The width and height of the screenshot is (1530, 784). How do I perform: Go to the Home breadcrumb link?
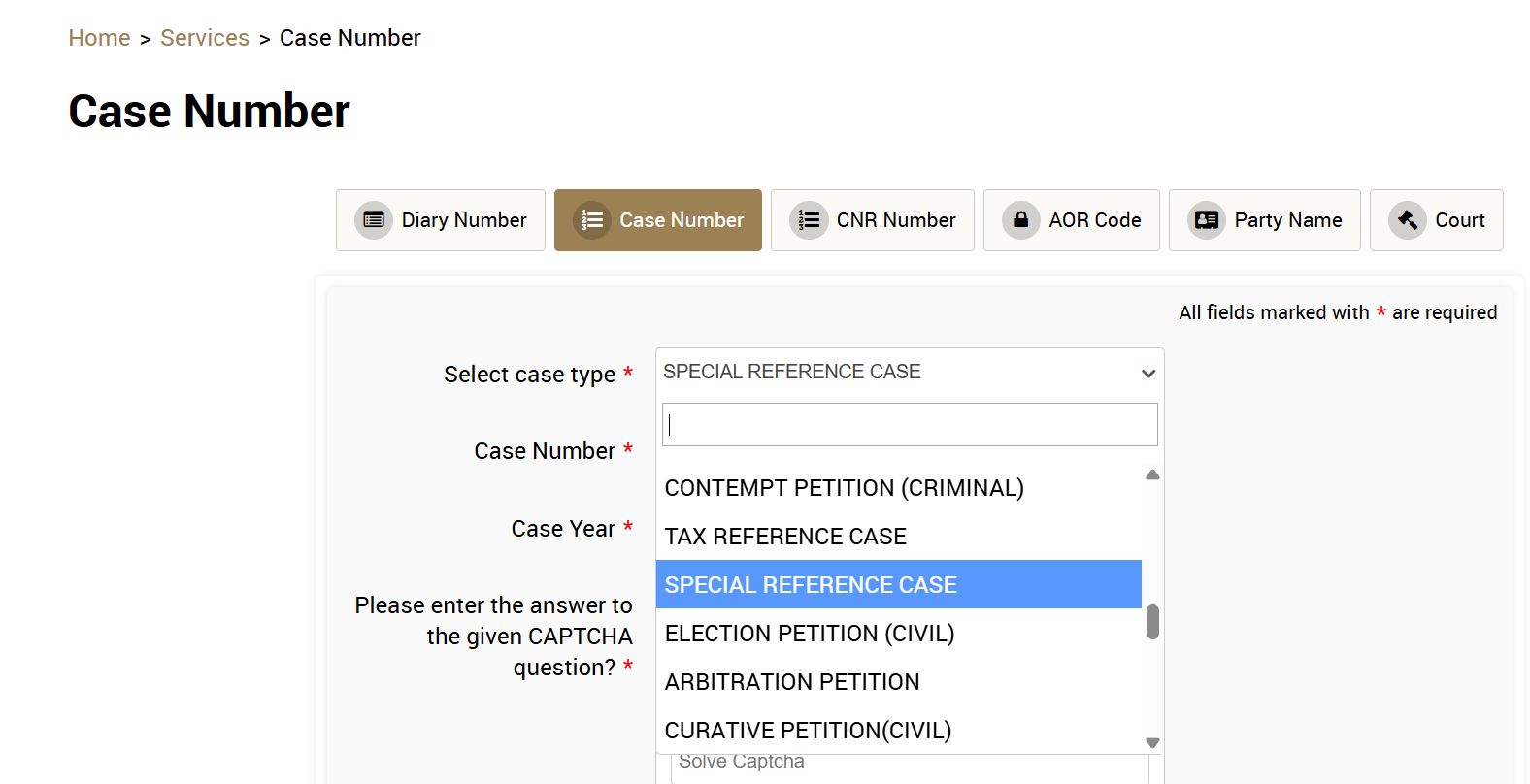pos(99,38)
